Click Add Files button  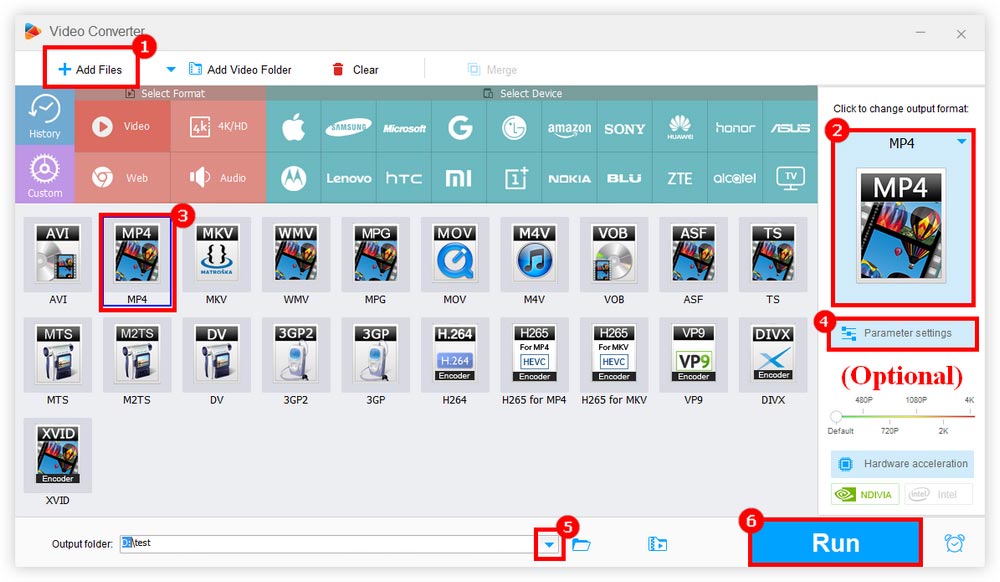[x=90, y=69]
